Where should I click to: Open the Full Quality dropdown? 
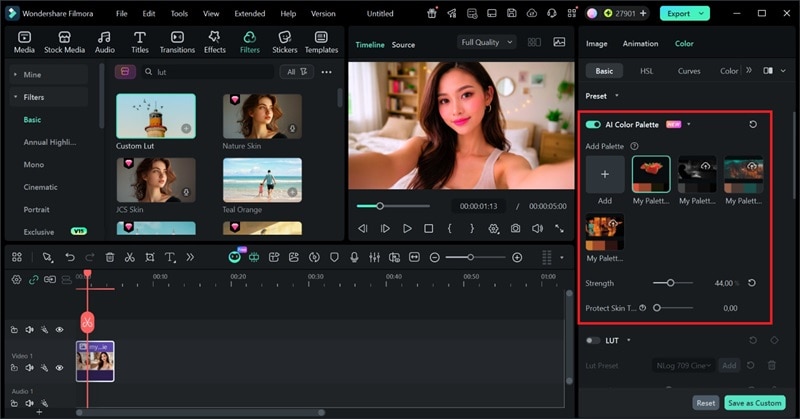[x=487, y=43]
